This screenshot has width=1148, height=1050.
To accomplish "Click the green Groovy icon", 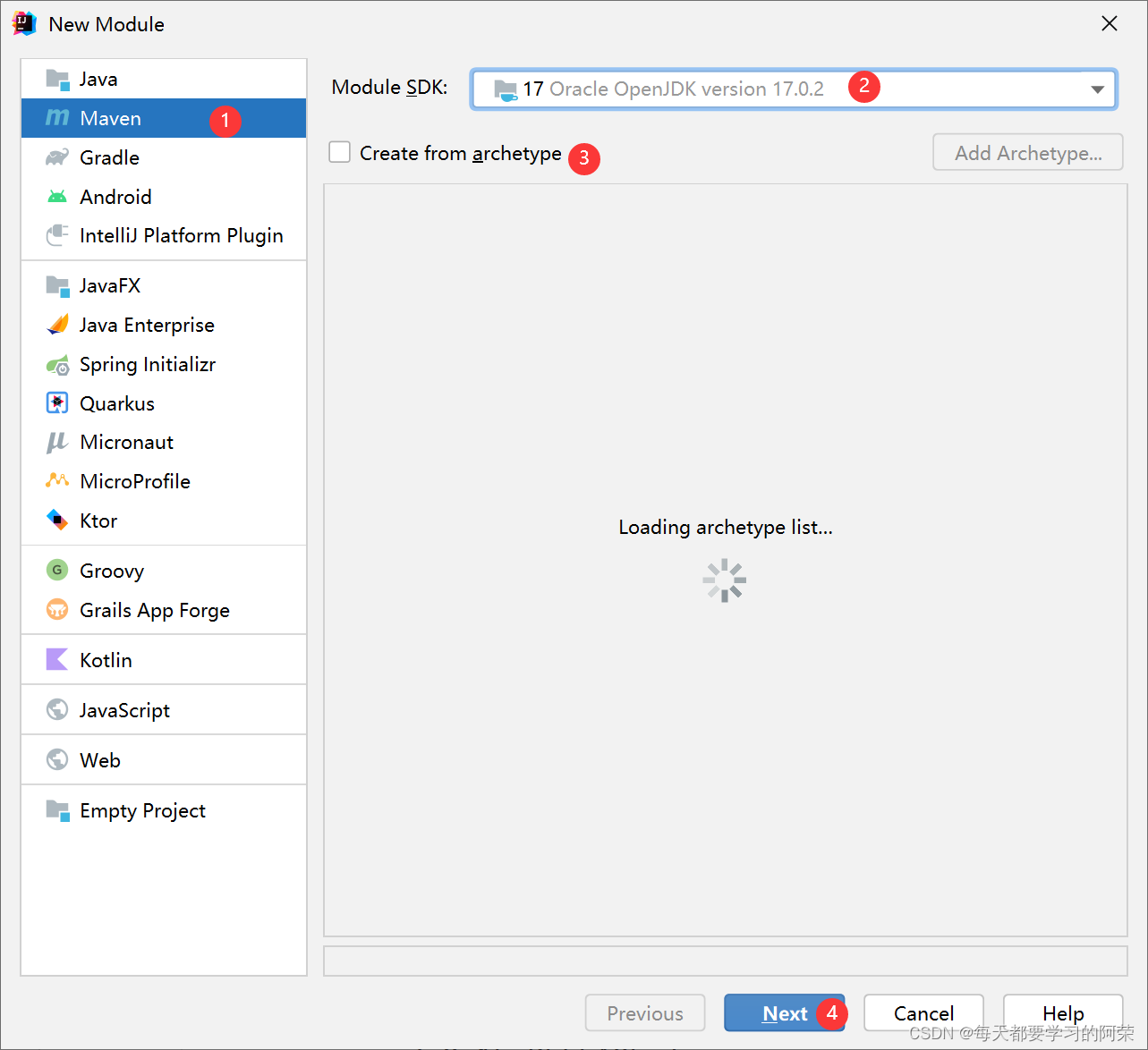I will (x=57, y=571).
